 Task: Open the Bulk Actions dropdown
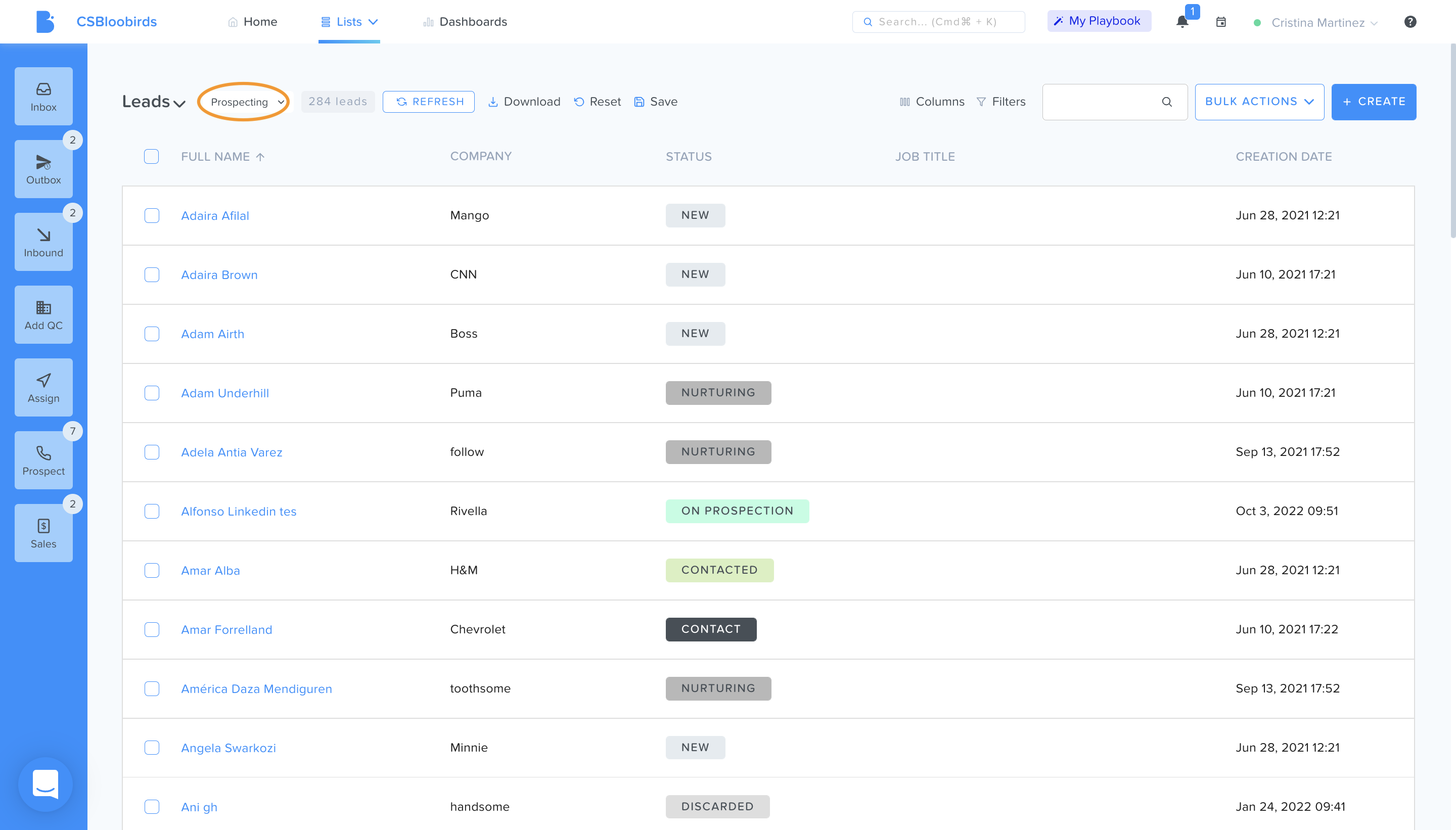click(1259, 102)
